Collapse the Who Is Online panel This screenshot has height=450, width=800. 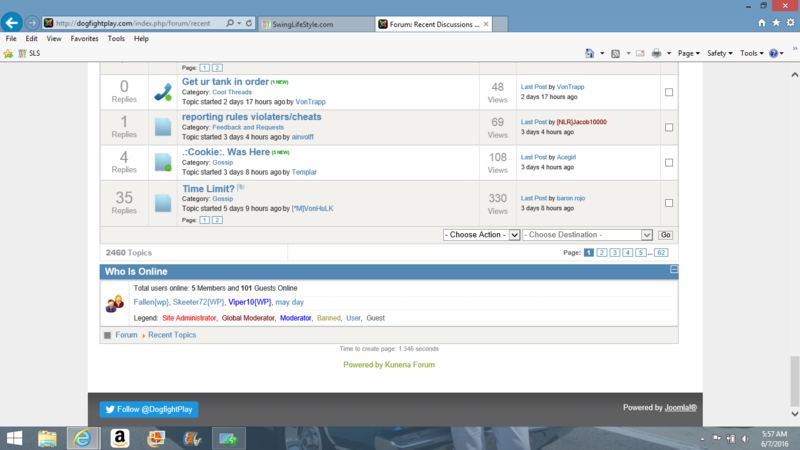(674, 270)
